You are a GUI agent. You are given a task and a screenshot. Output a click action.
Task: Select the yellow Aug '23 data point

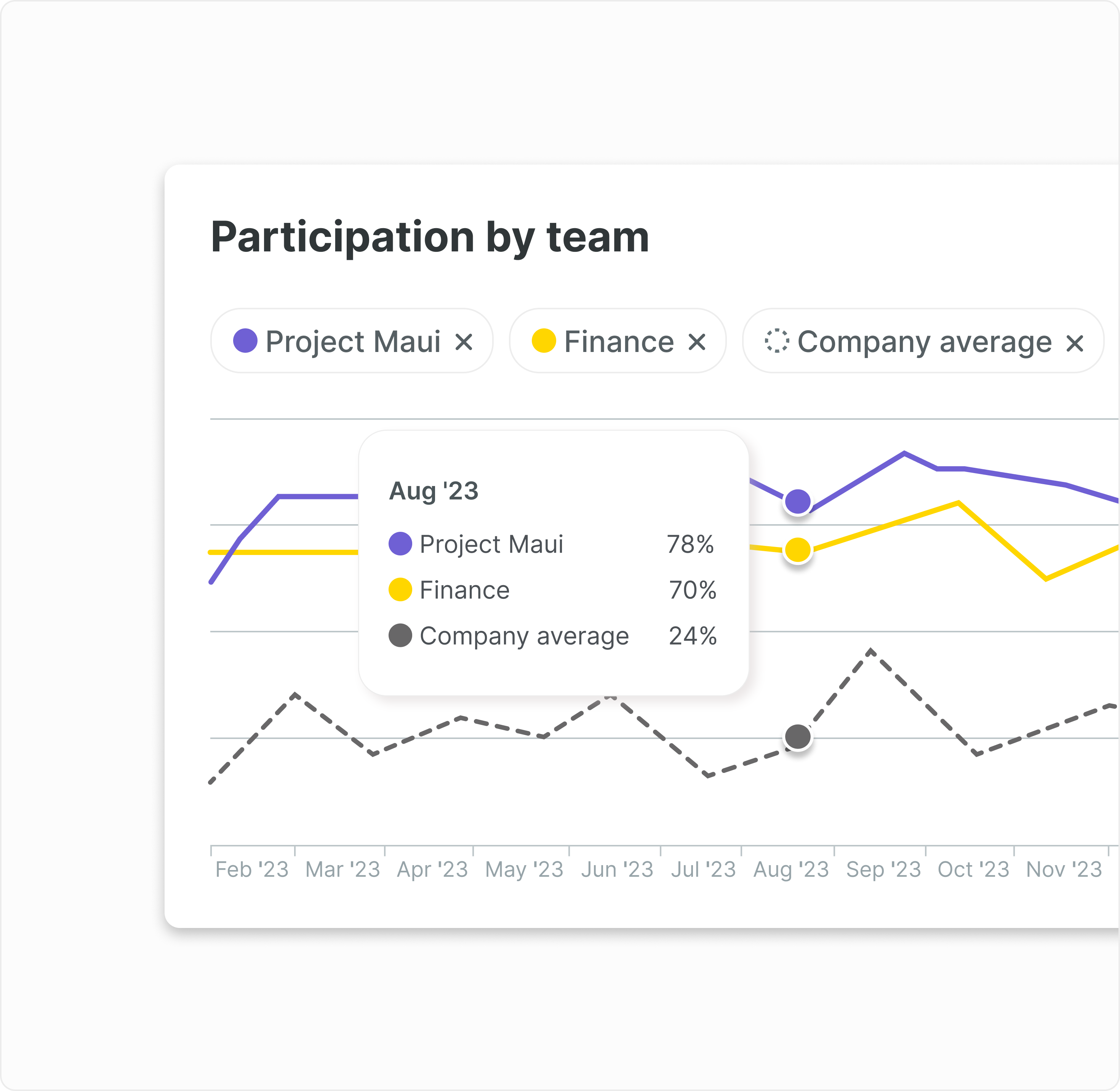click(x=797, y=550)
